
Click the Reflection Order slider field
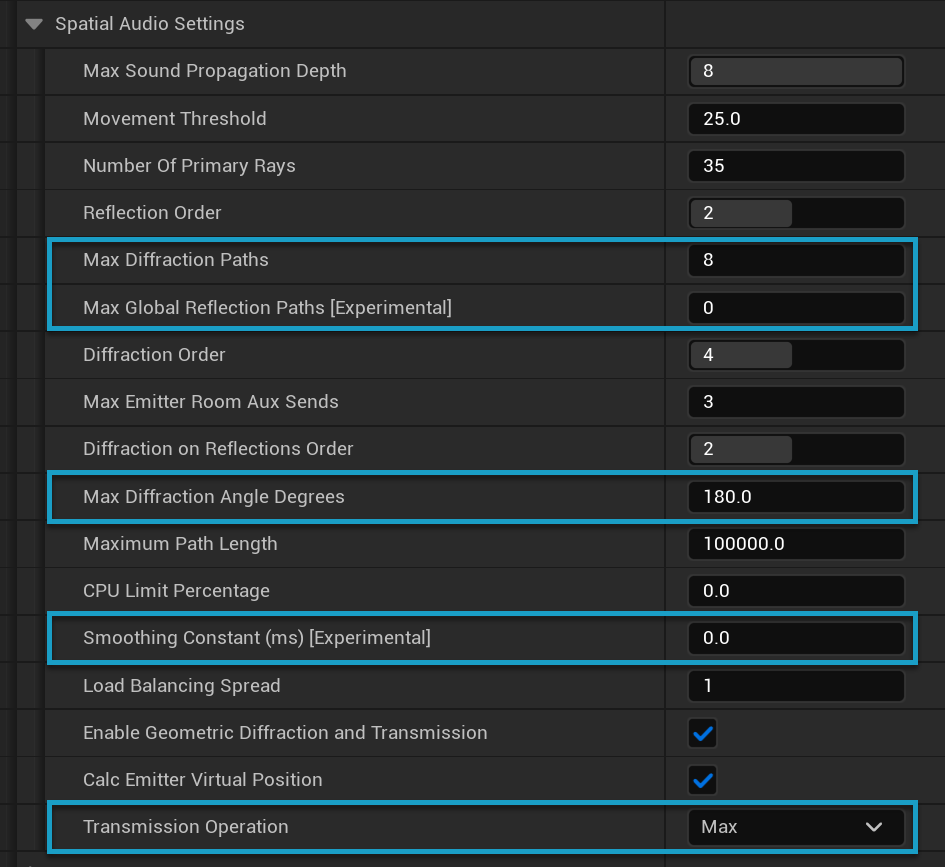tap(795, 213)
